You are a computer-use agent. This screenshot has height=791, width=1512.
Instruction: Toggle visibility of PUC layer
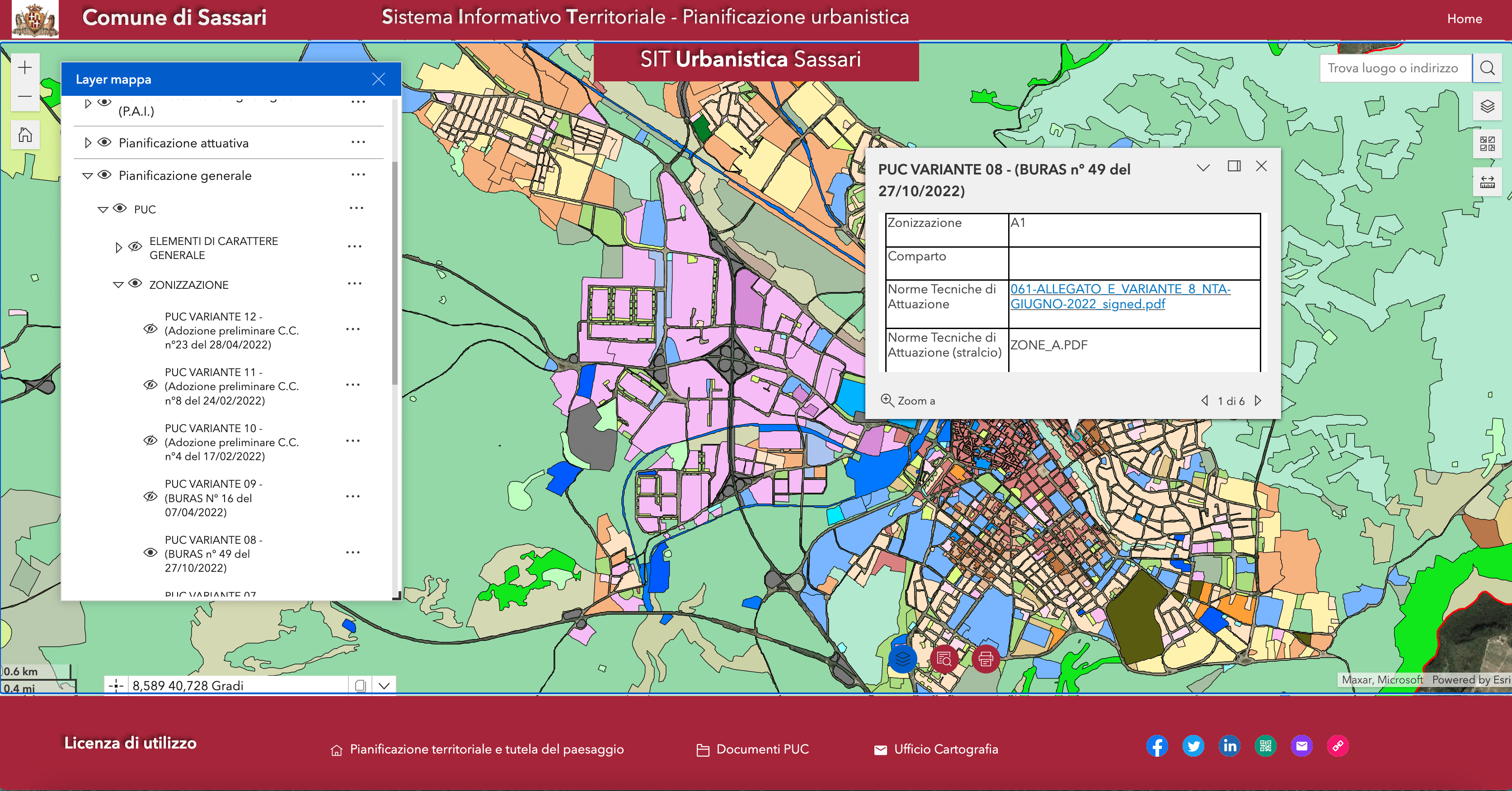point(120,208)
